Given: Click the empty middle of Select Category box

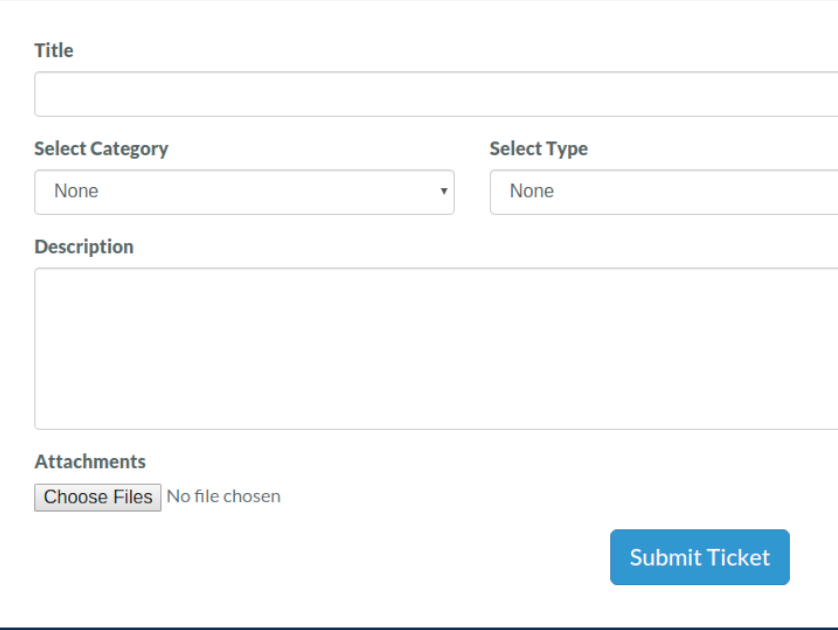Looking at the screenshot, I should point(267,192).
